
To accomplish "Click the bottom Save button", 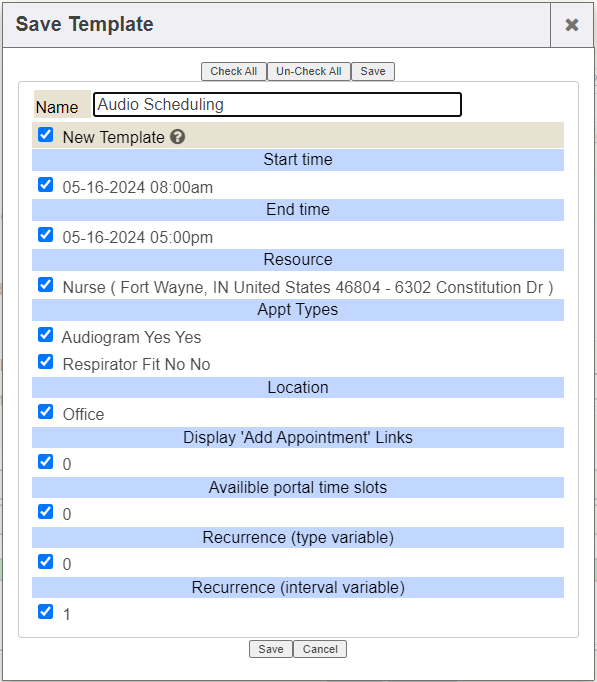I will click(270, 649).
